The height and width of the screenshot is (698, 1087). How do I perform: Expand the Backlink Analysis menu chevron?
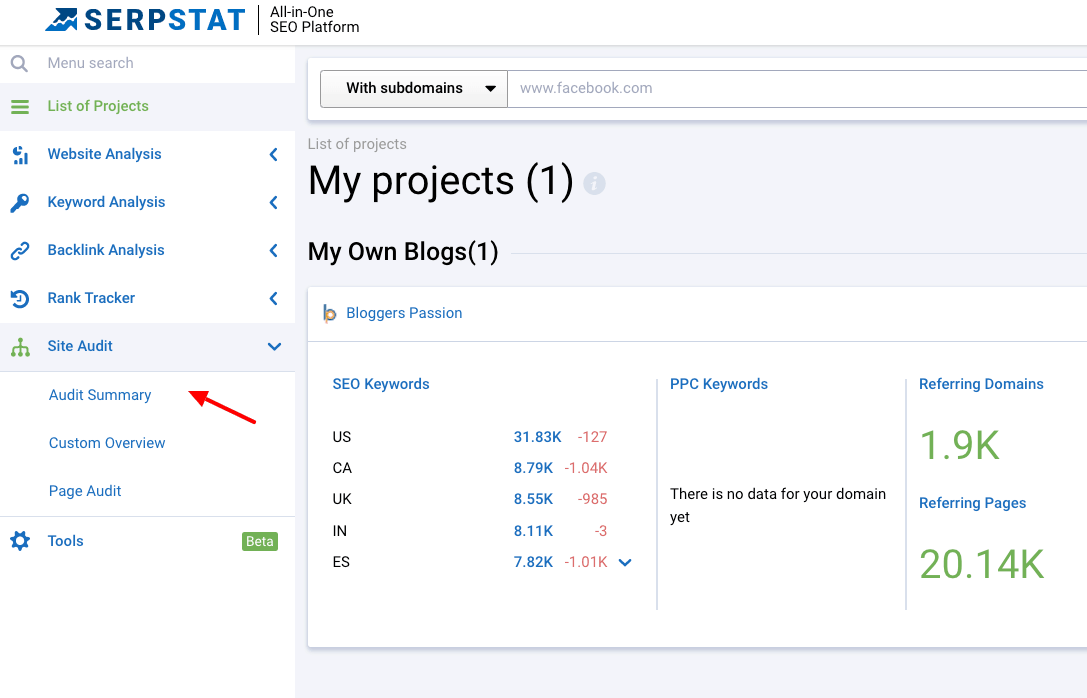tap(274, 250)
